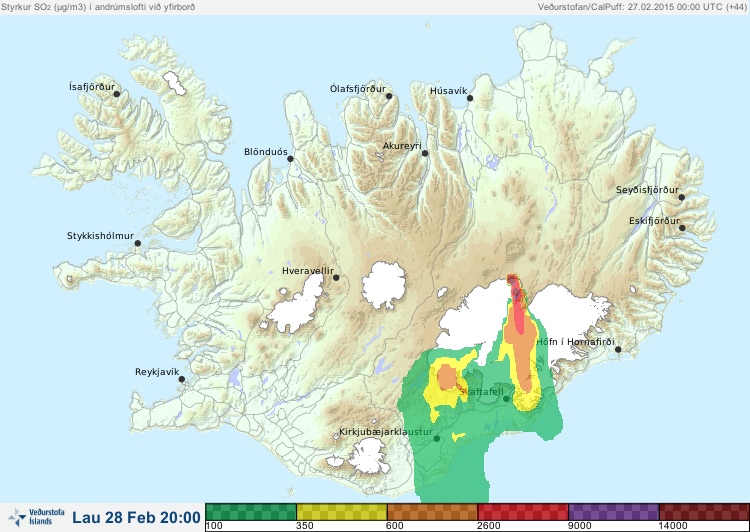This screenshot has height=532, width=750.
Task: Click the Akureyri label text
Action: point(402,146)
